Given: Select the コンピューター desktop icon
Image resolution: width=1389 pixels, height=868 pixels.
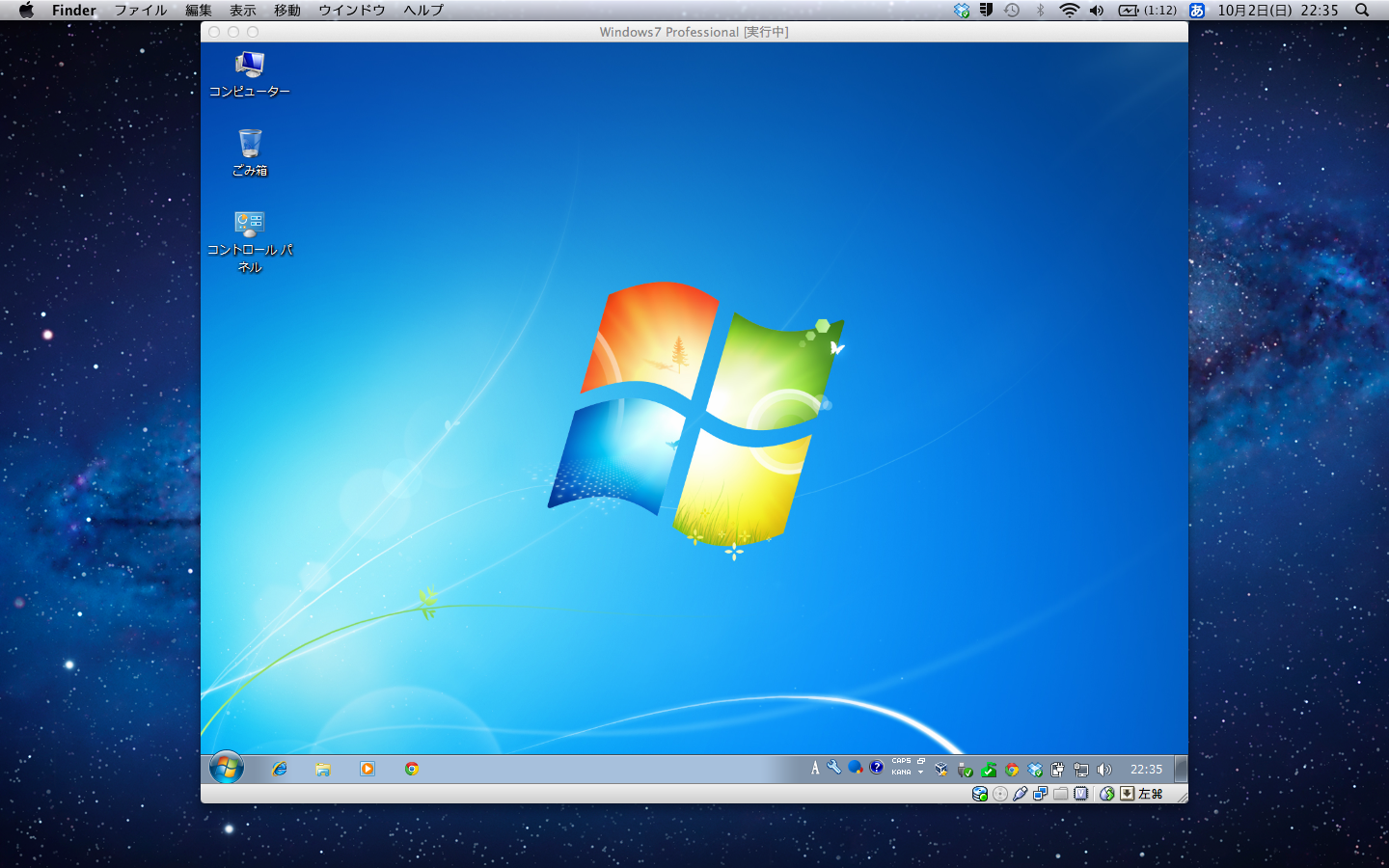Looking at the screenshot, I should (x=250, y=74).
